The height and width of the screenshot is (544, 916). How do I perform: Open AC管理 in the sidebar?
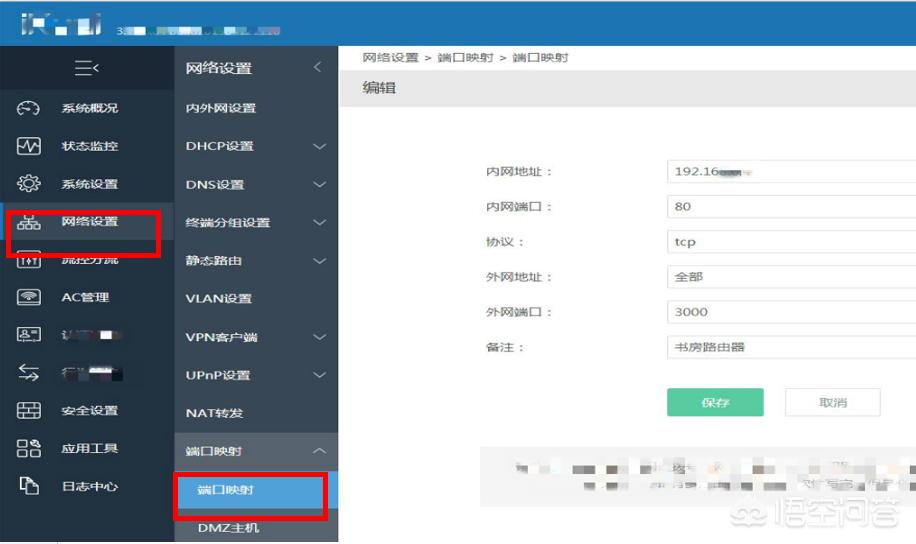[85, 297]
